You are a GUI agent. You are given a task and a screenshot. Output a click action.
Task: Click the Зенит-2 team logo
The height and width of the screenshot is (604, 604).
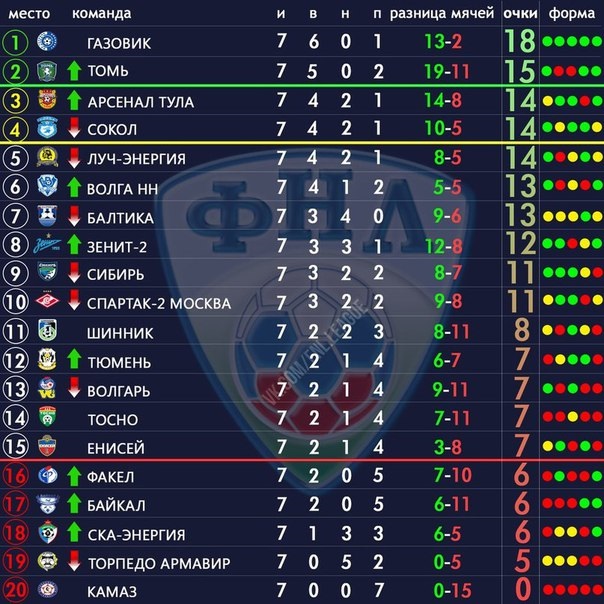click(47, 244)
